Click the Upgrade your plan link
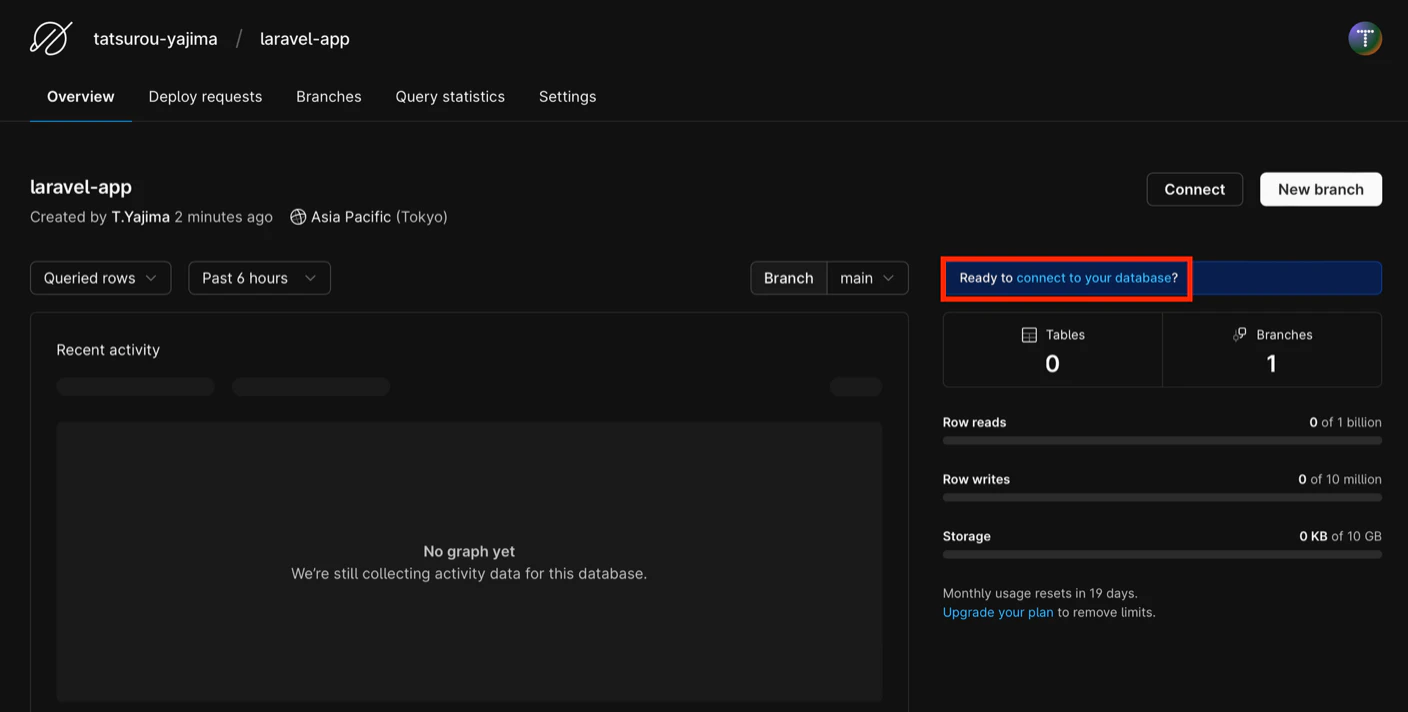This screenshot has height=712, width=1408. (x=998, y=612)
